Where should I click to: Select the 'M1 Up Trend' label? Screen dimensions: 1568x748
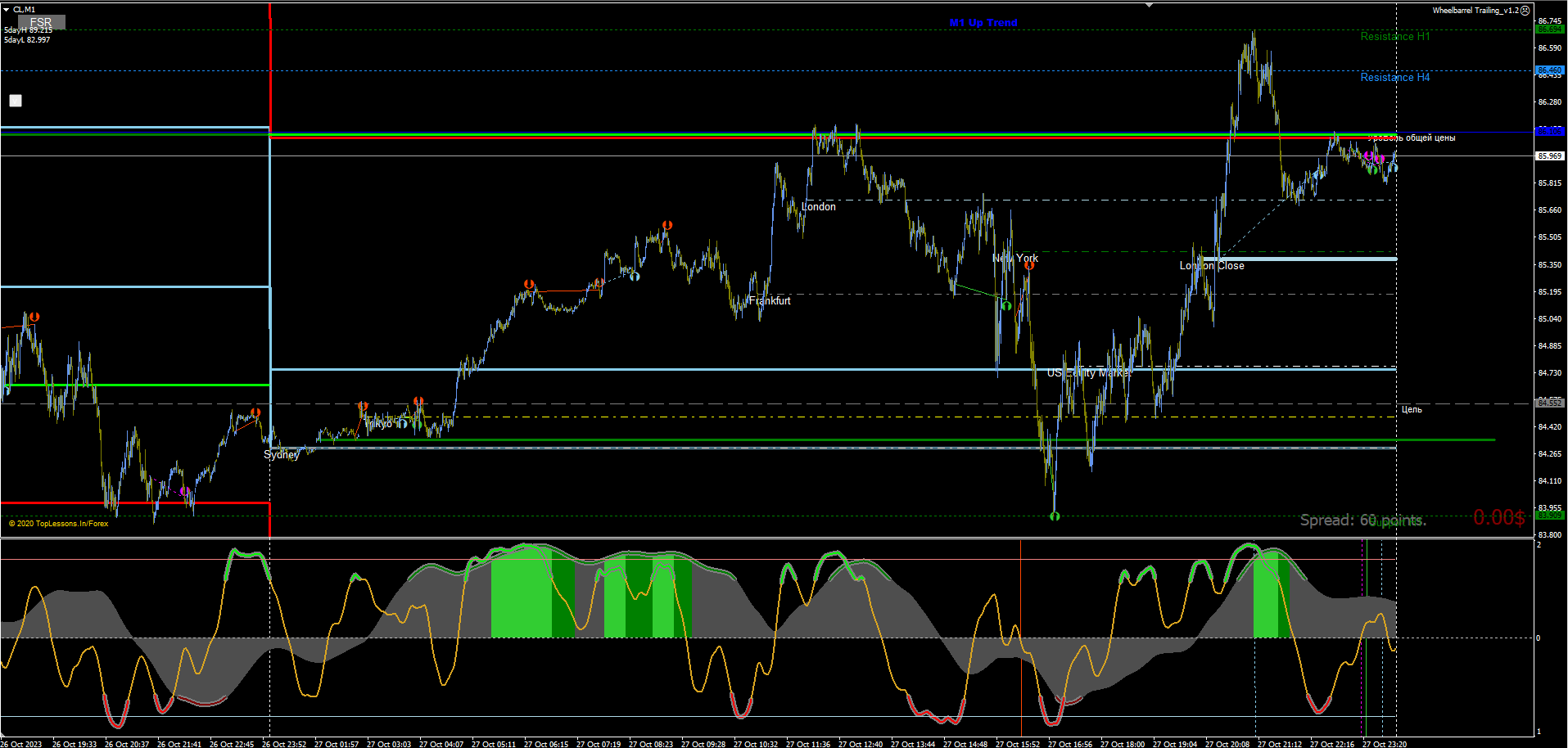coord(983,23)
